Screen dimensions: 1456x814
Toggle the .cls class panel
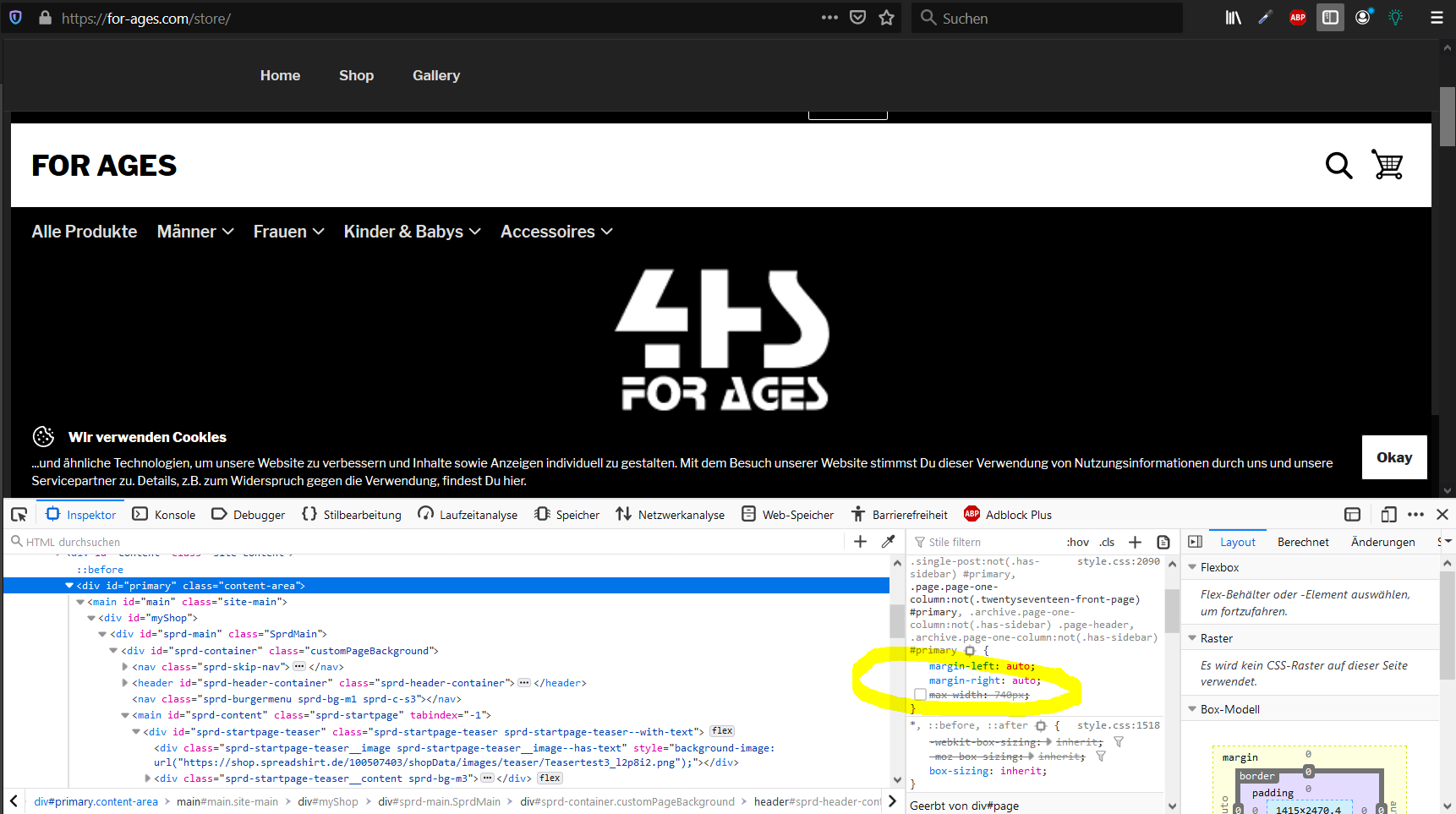tap(1107, 542)
